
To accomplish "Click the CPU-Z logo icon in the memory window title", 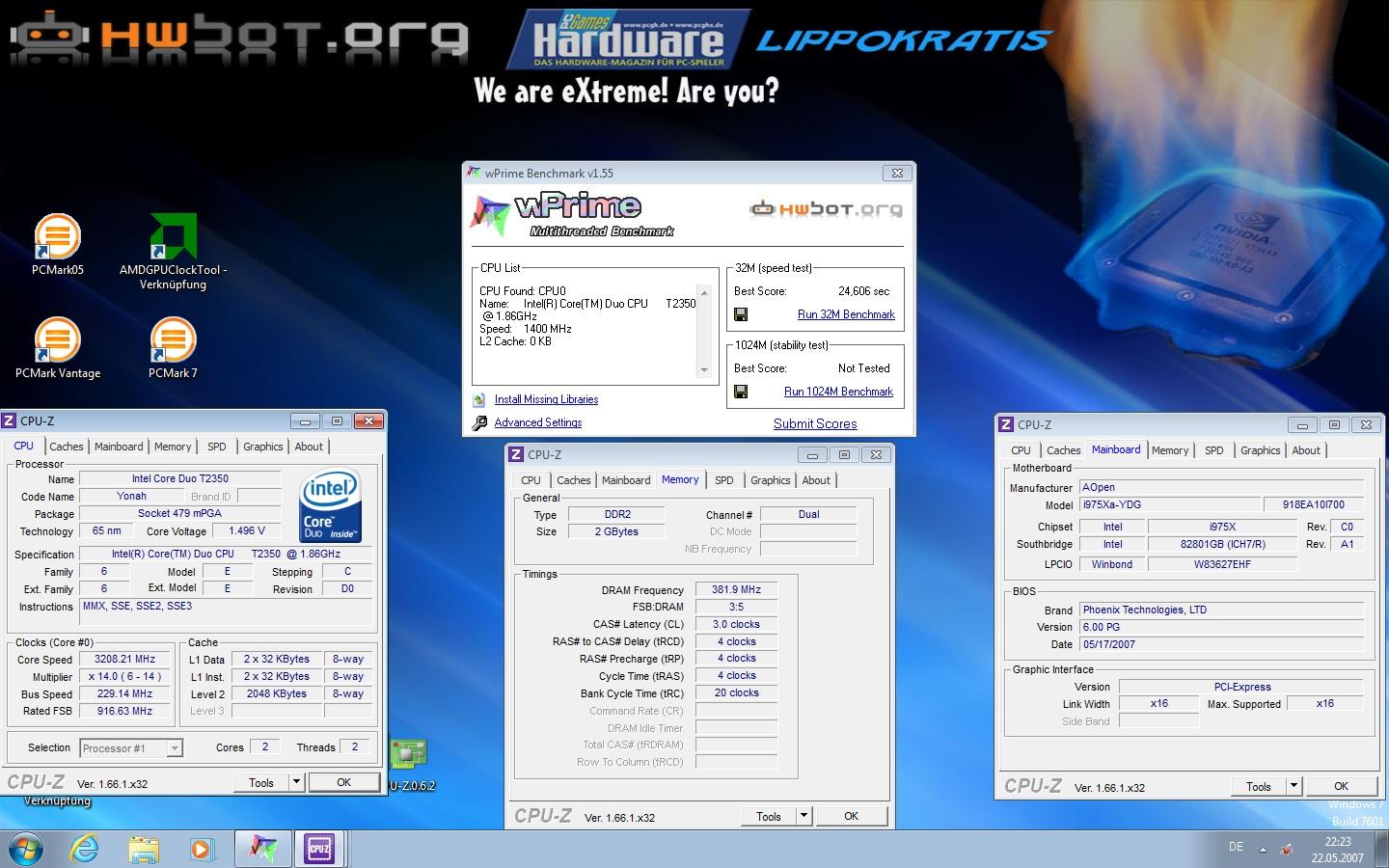I will [x=516, y=454].
